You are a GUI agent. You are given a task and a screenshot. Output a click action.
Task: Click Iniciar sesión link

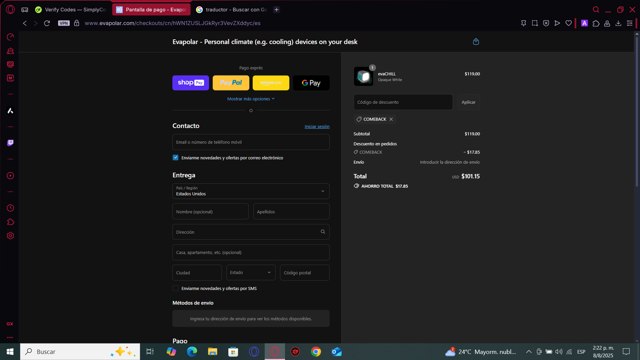(x=317, y=127)
